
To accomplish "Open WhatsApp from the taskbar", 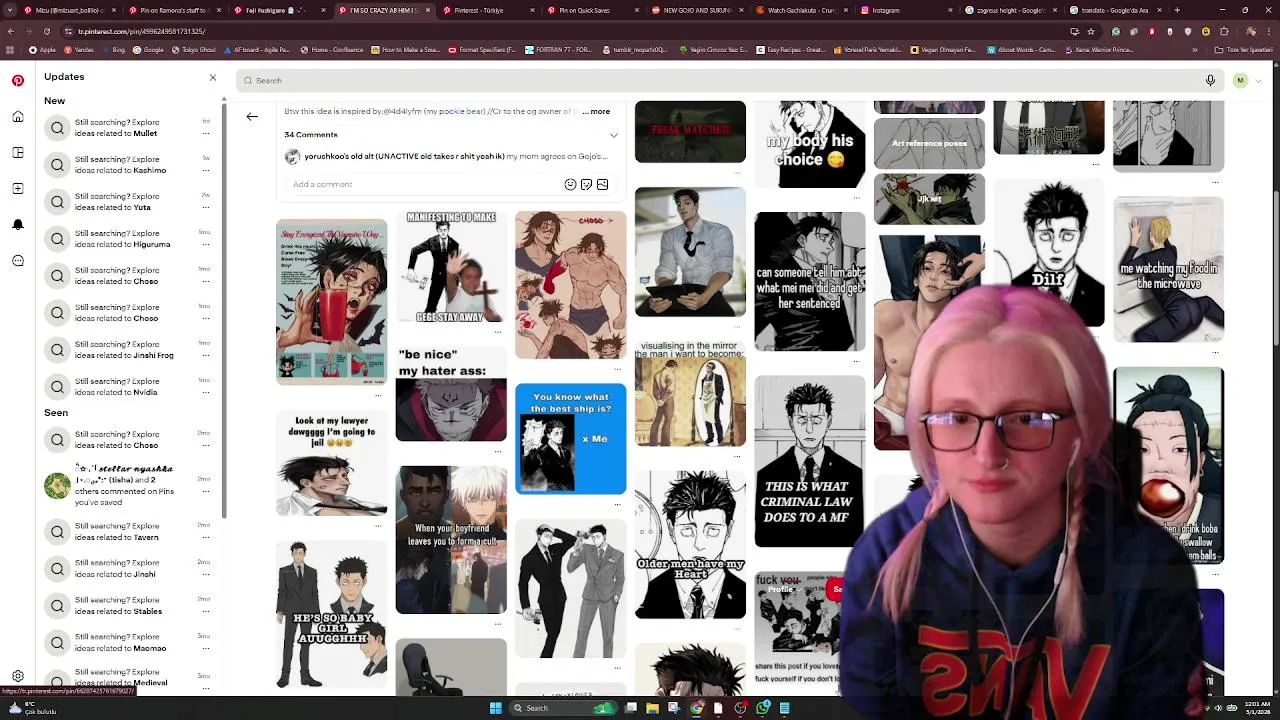I will pyautogui.click(x=763, y=708).
